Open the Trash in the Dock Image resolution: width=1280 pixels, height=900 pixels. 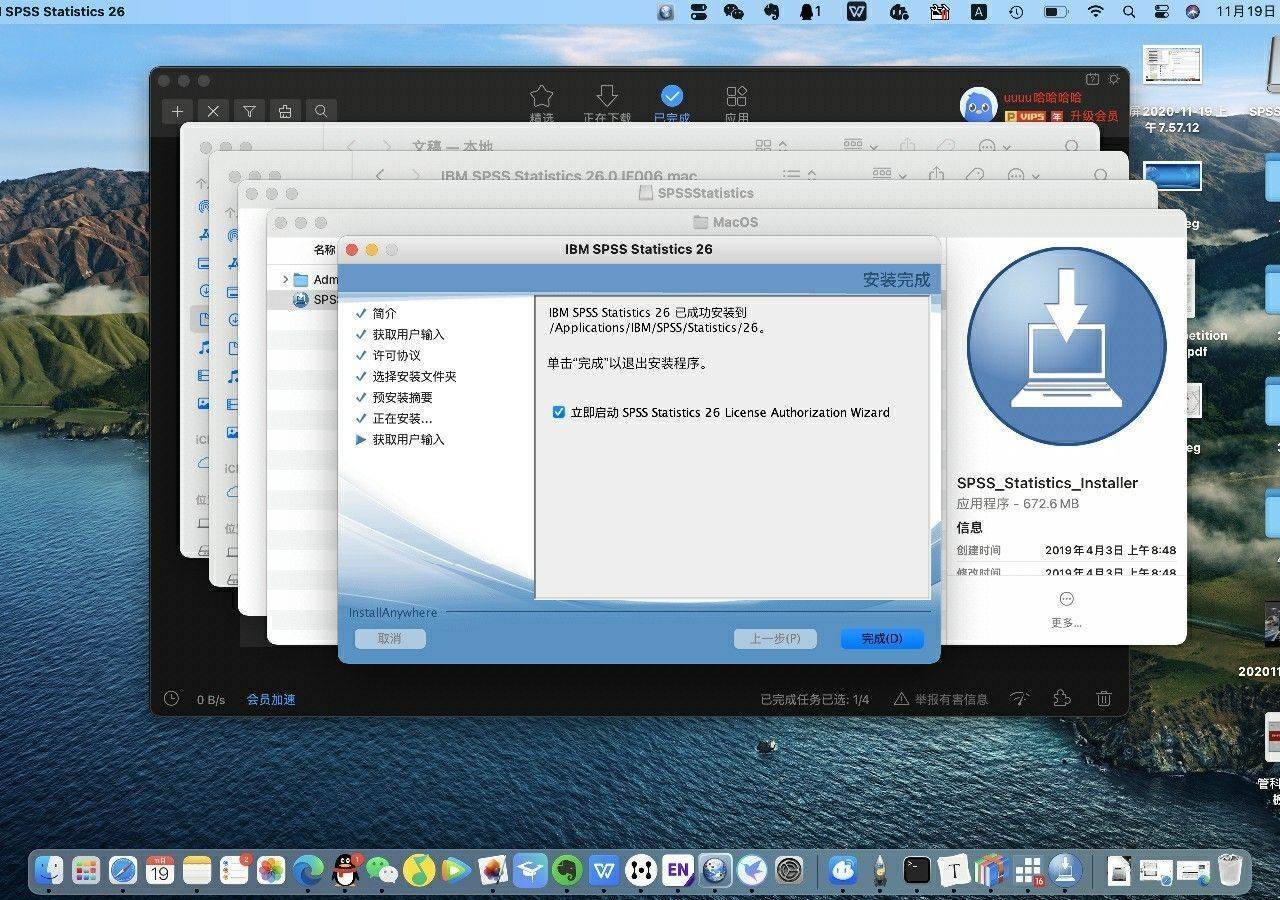pos(1230,870)
